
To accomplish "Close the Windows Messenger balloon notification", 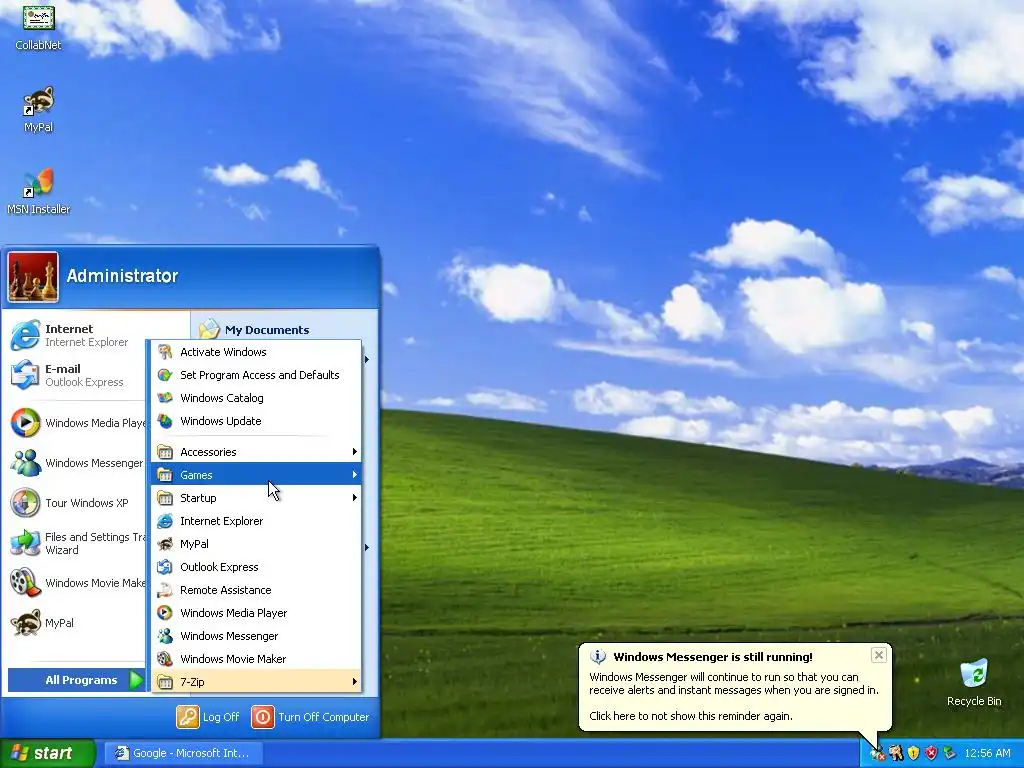I will [879, 655].
